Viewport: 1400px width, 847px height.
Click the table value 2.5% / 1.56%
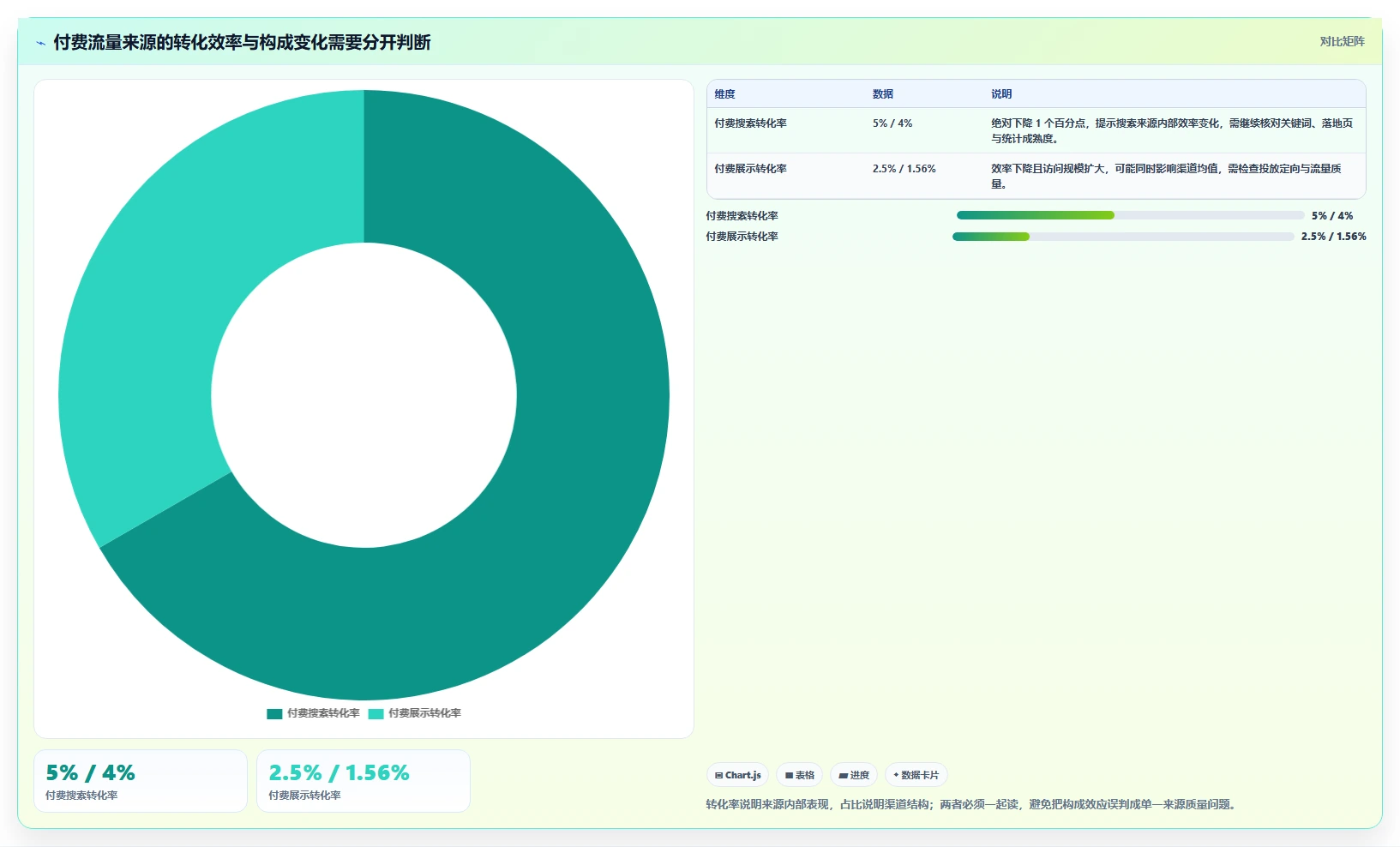pyautogui.click(x=904, y=169)
